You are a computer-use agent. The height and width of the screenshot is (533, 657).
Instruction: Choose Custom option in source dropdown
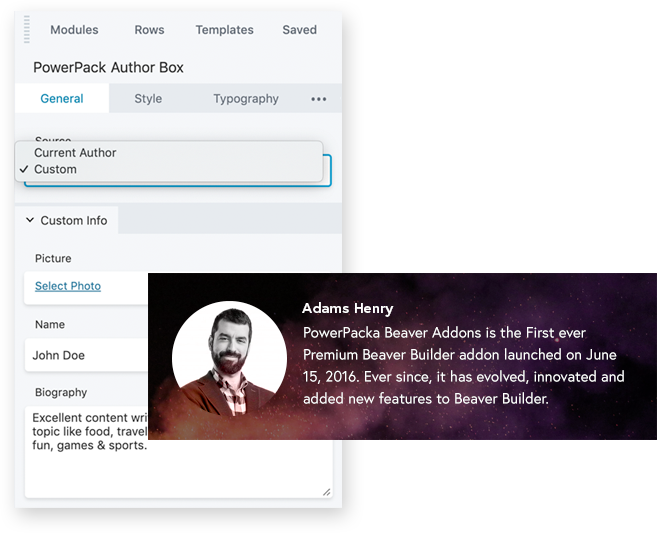click(168, 169)
